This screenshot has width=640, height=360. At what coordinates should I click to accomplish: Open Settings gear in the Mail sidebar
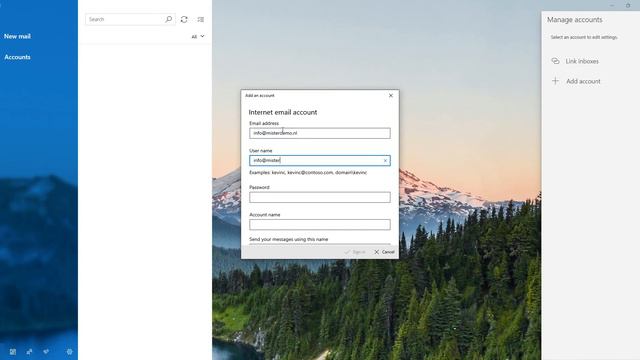tap(69, 351)
